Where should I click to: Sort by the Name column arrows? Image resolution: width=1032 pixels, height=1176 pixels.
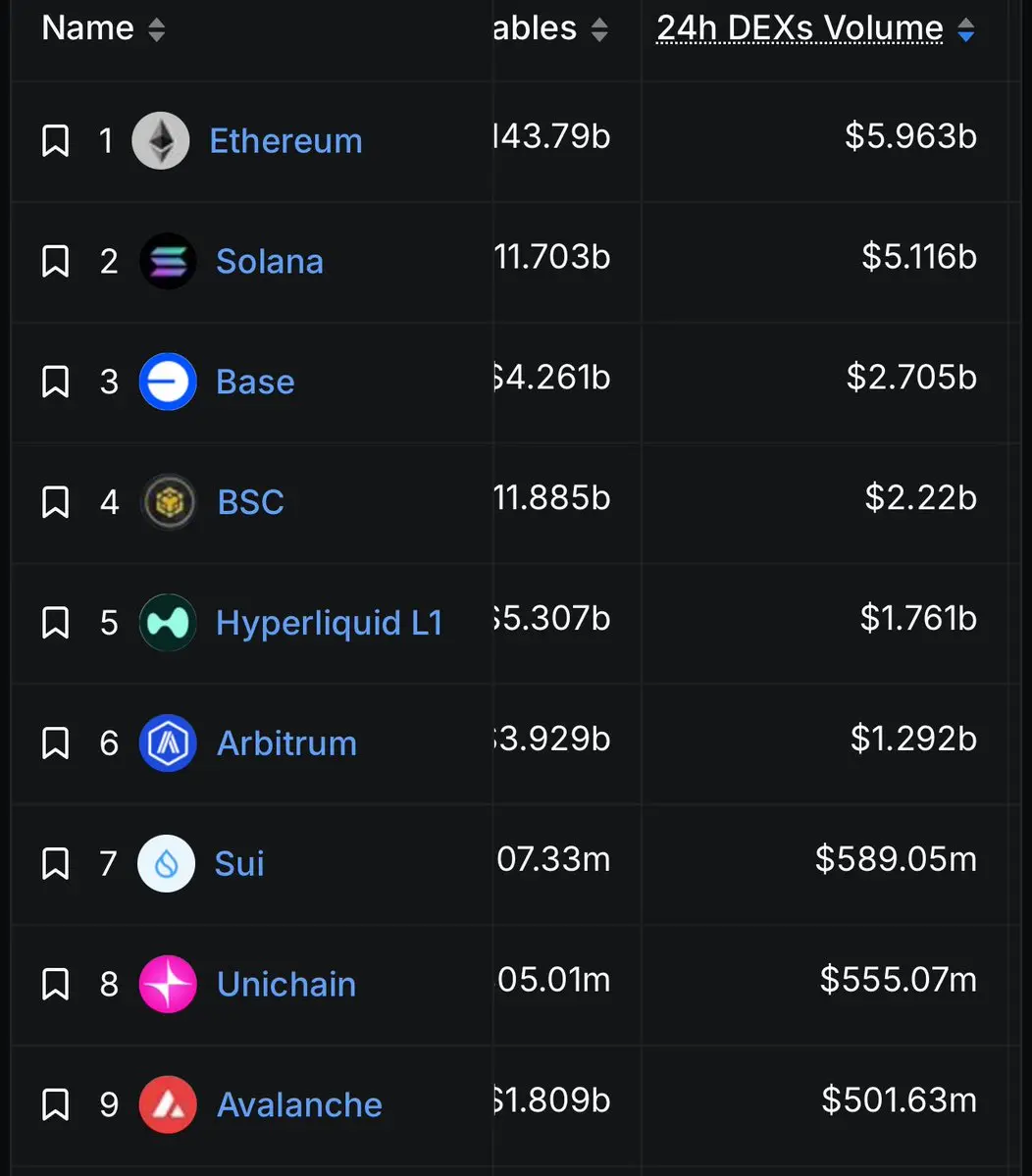156,30
